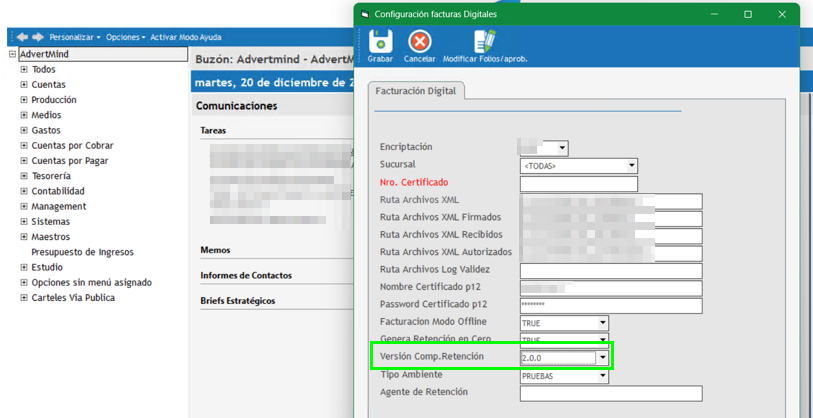Expand the Cuentas tree node
The image size is (813, 418).
click(x=24, y=85)
